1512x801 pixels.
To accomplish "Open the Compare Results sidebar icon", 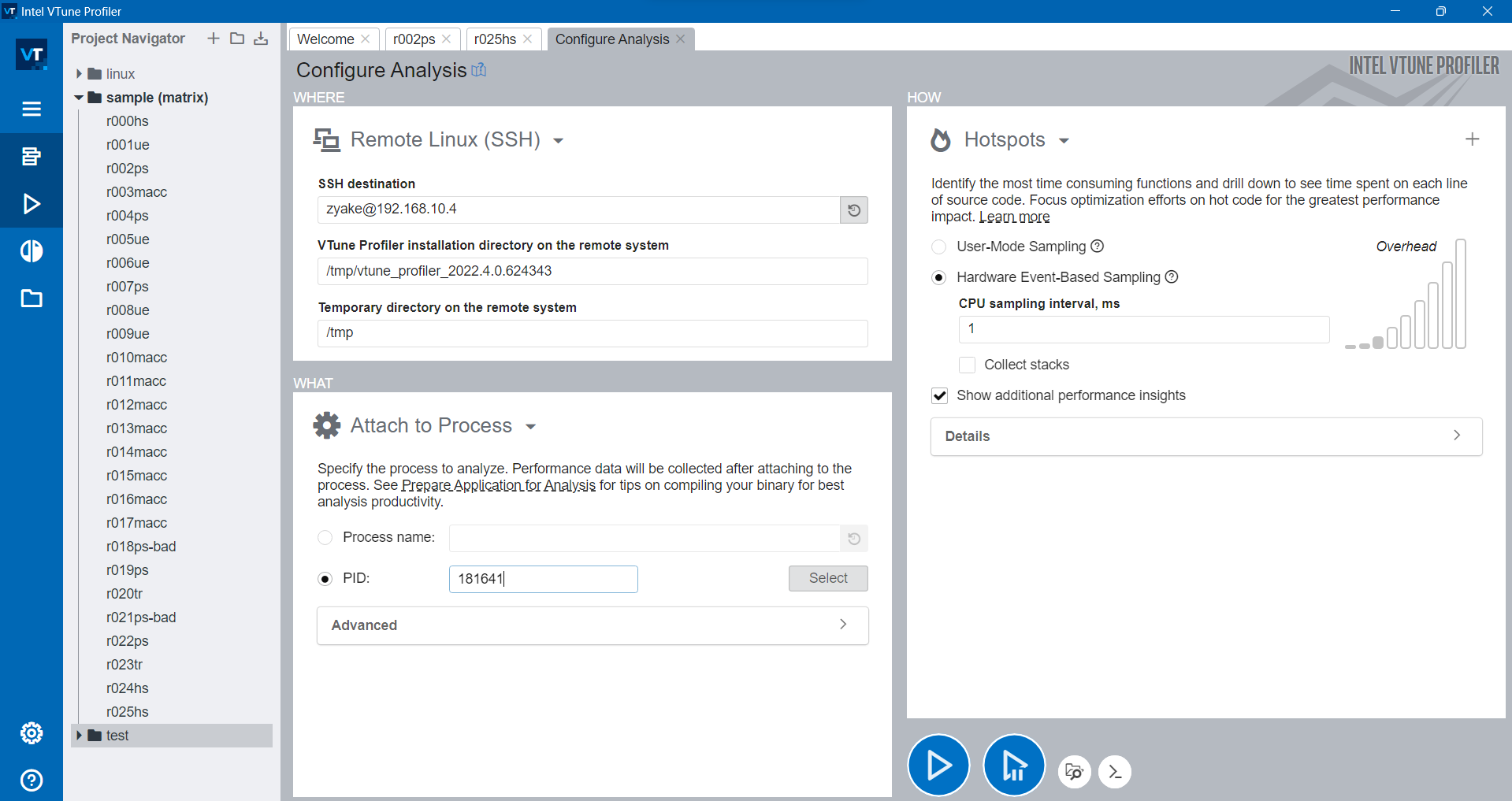I will coord(32,251).
